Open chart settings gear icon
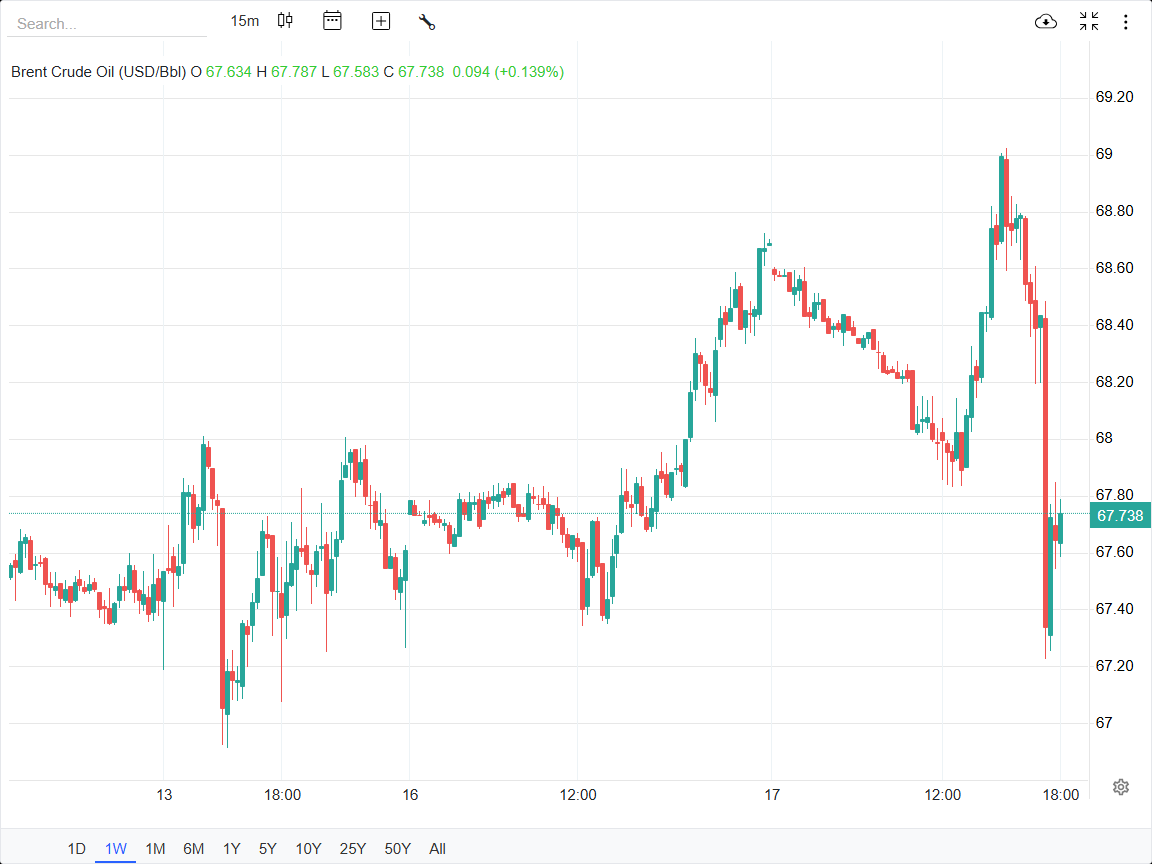The height and width of the screenshot is (864, 1152). [x=1121, y=787]
